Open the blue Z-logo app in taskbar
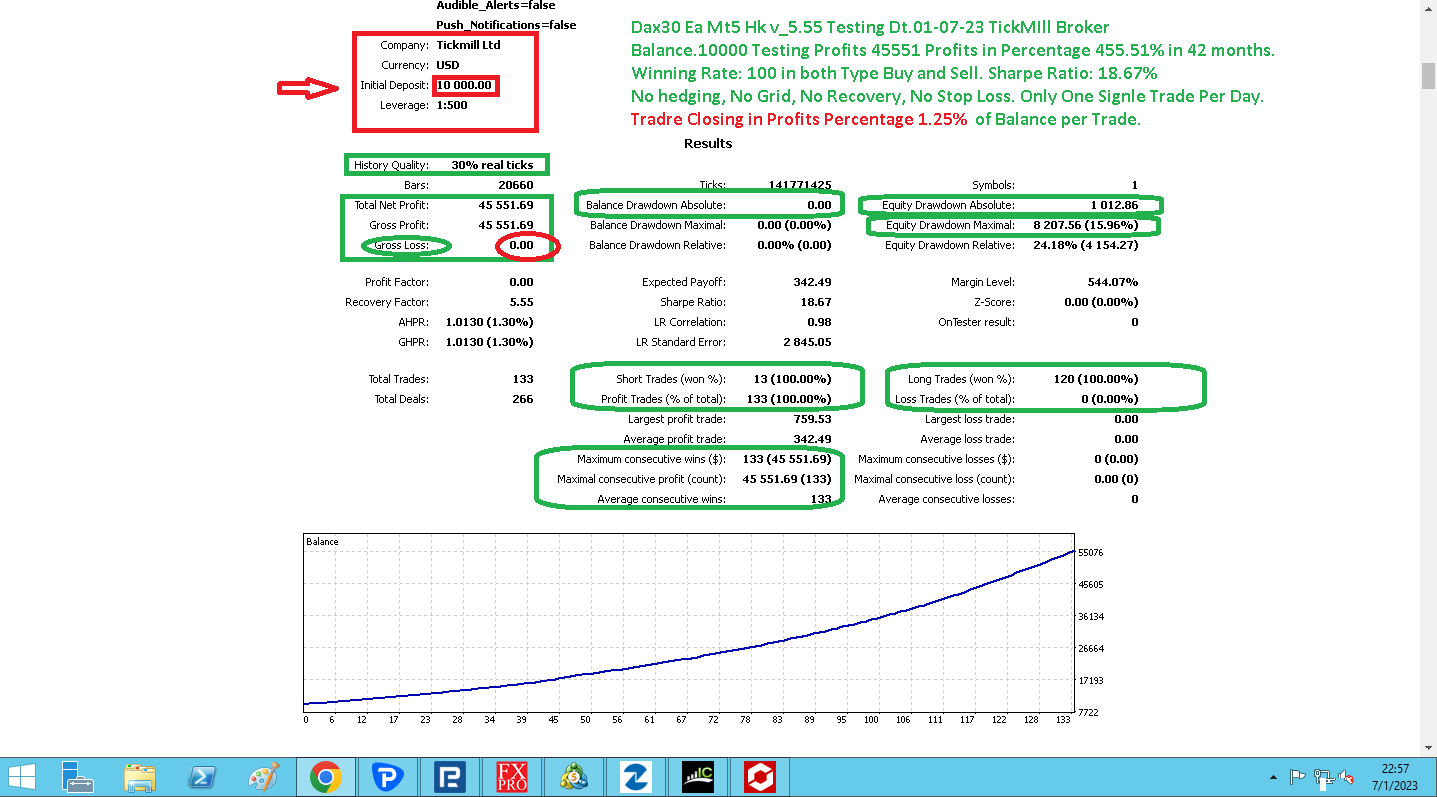 pyautogui.click(x=636, y=777)
